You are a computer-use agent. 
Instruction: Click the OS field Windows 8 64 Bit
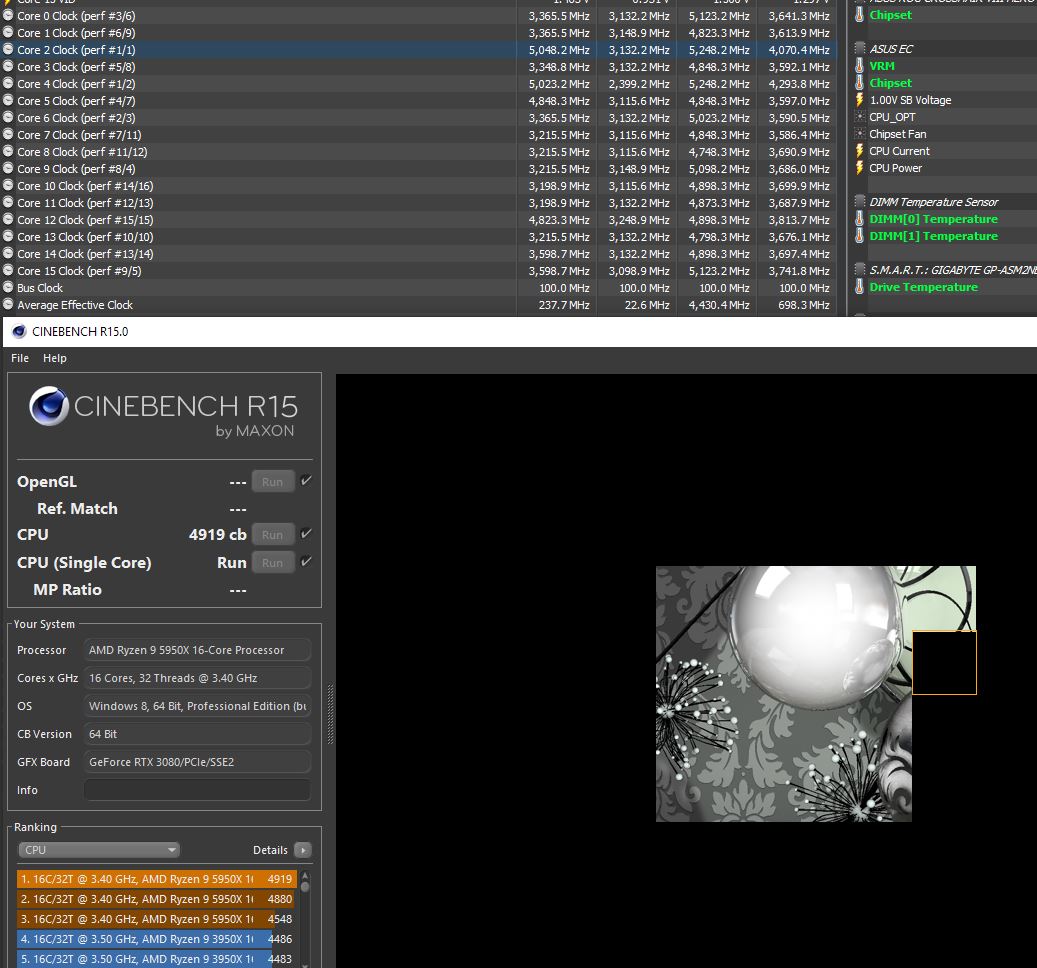point(197,706)
